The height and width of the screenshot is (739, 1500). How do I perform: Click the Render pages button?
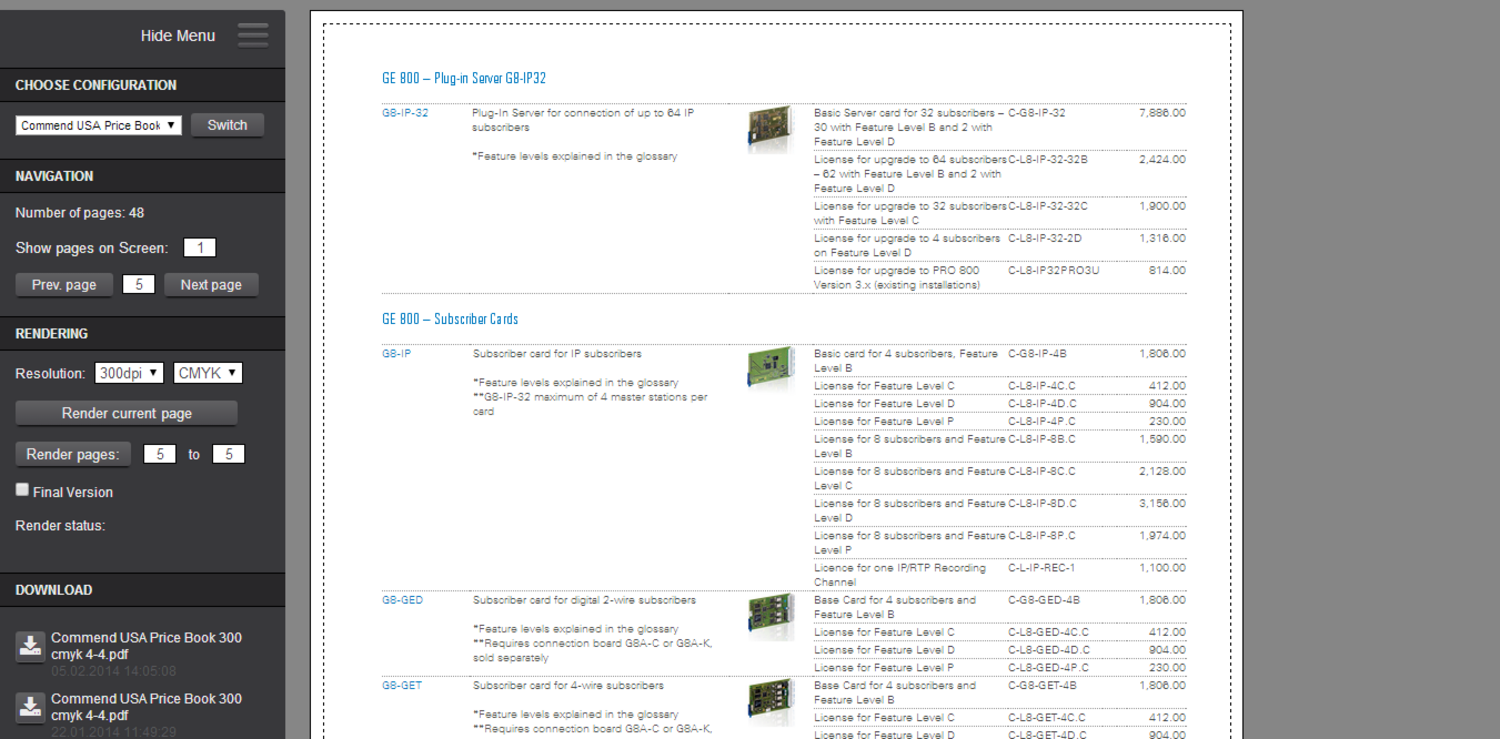(x=73, y=454)
